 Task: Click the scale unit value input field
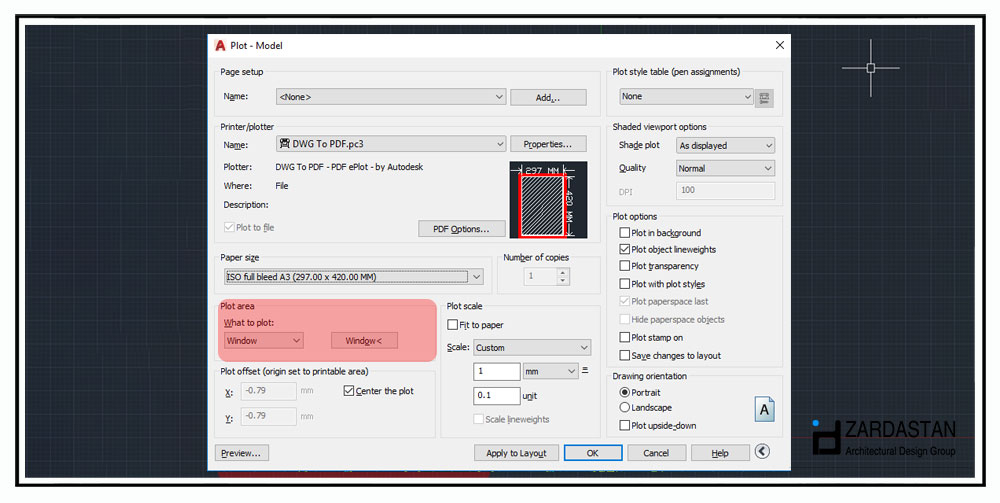click(x=496, y=396)
